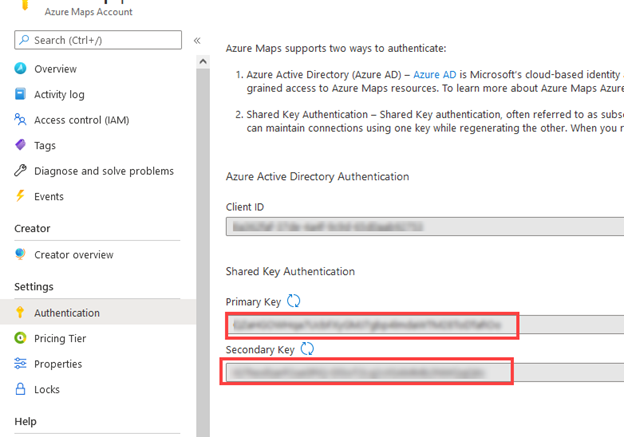The height and width of the screenshot is (437, 624).
Task: Click the Secondary Key field
Action: click(425, 373)
